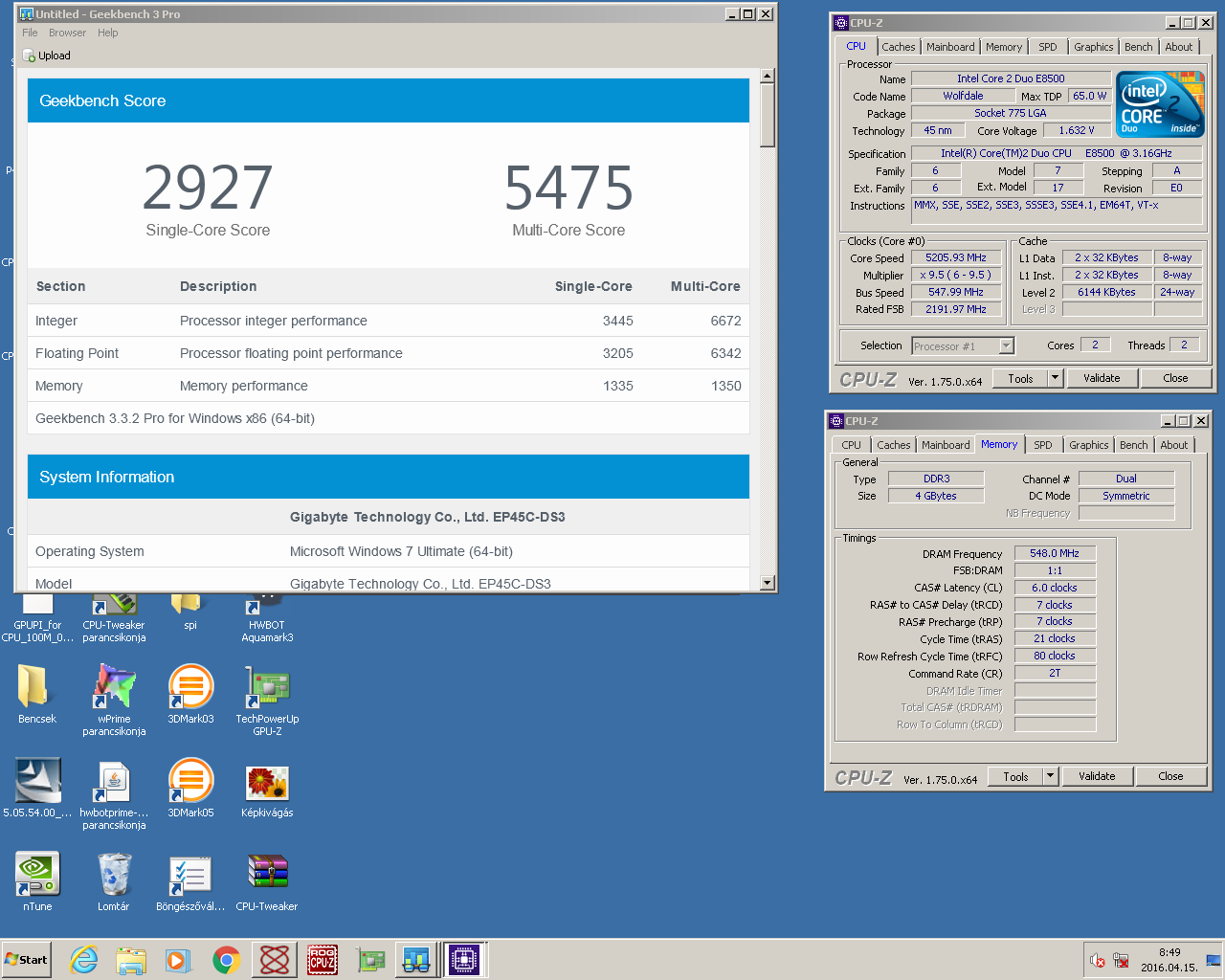Click Tools button in CPU-Z Memory window
This screenshot has width=1225, height=980.
(x=1015, y=776)
